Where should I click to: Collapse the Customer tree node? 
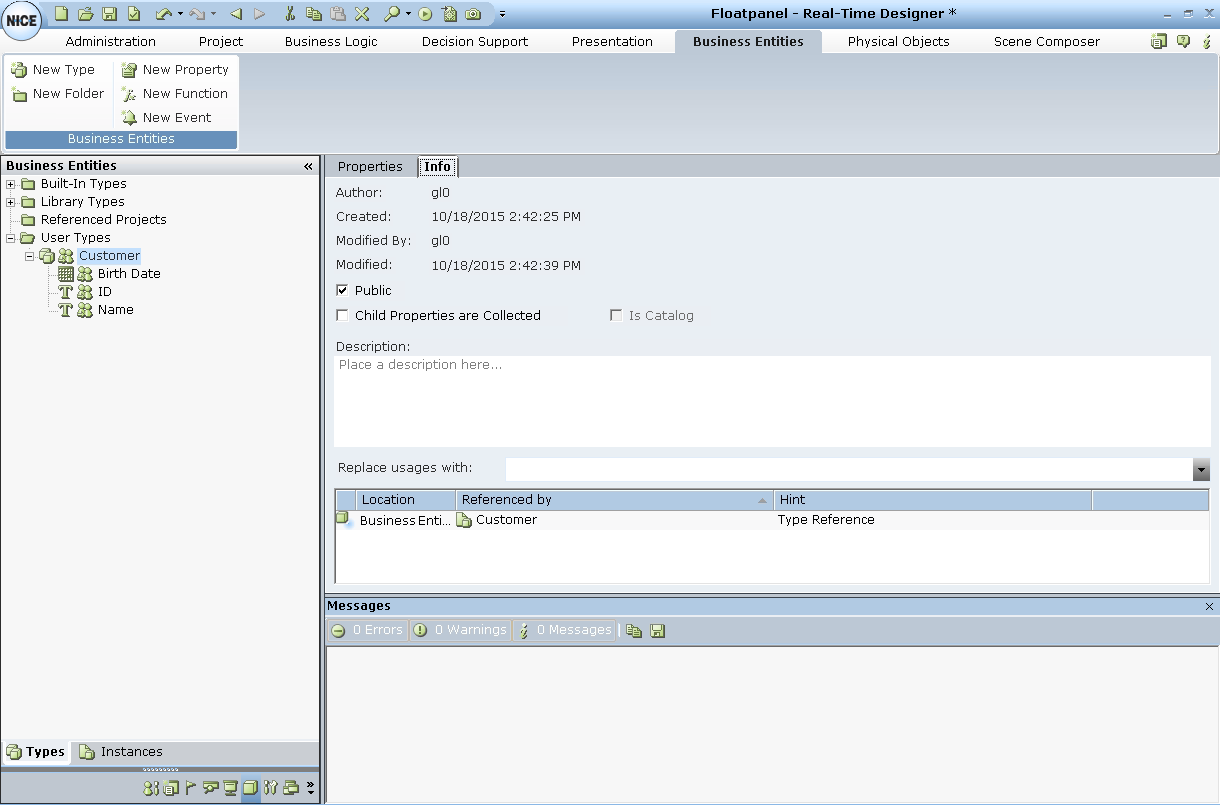click(30, 256)
